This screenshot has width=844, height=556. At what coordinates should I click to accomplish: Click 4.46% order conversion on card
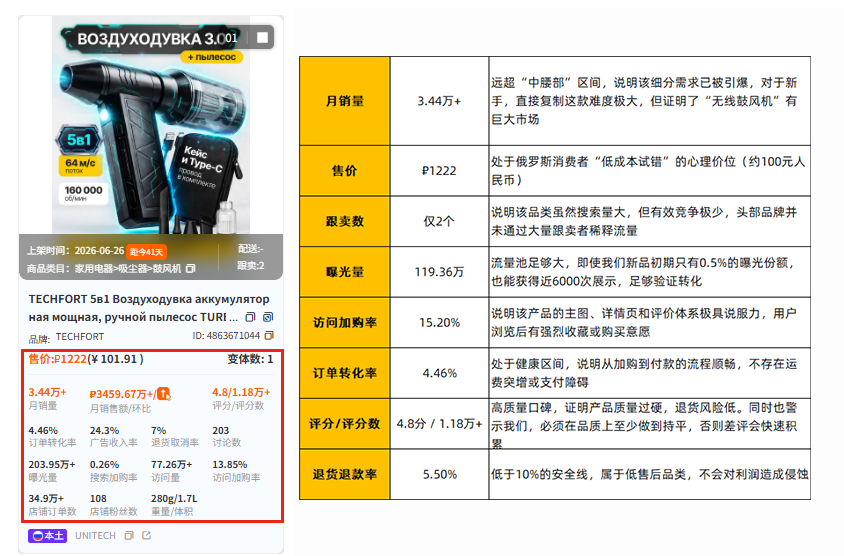pos(43,431)
